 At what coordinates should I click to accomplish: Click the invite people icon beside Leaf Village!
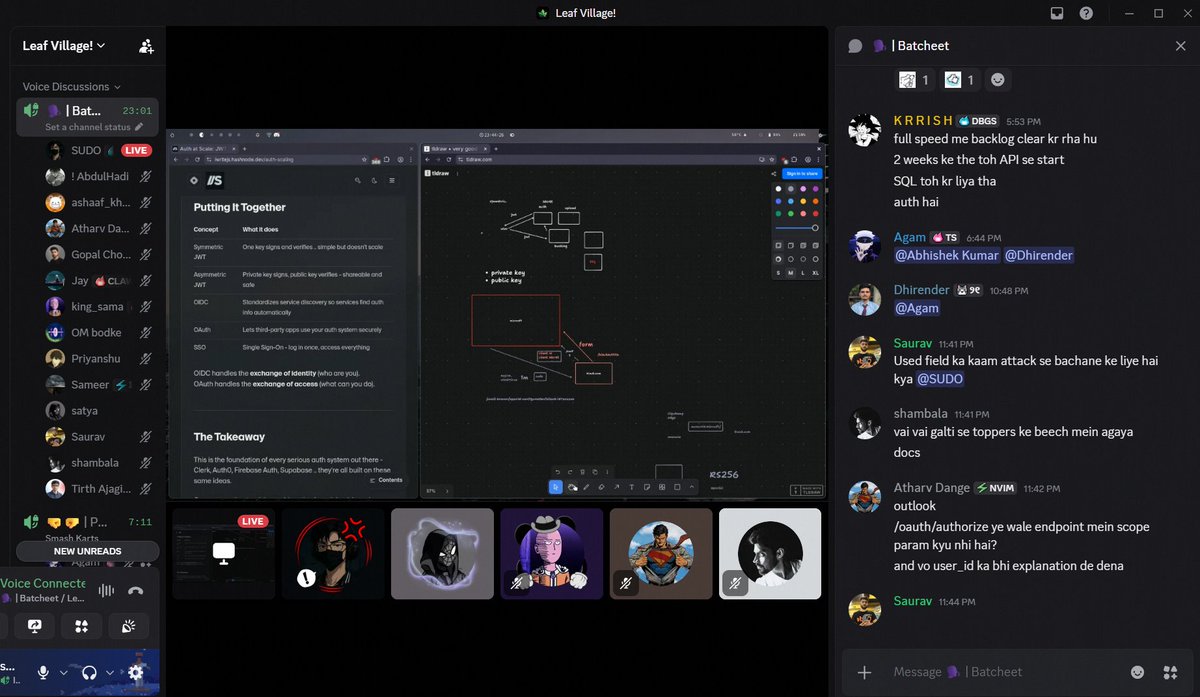(x=146, y=46)
